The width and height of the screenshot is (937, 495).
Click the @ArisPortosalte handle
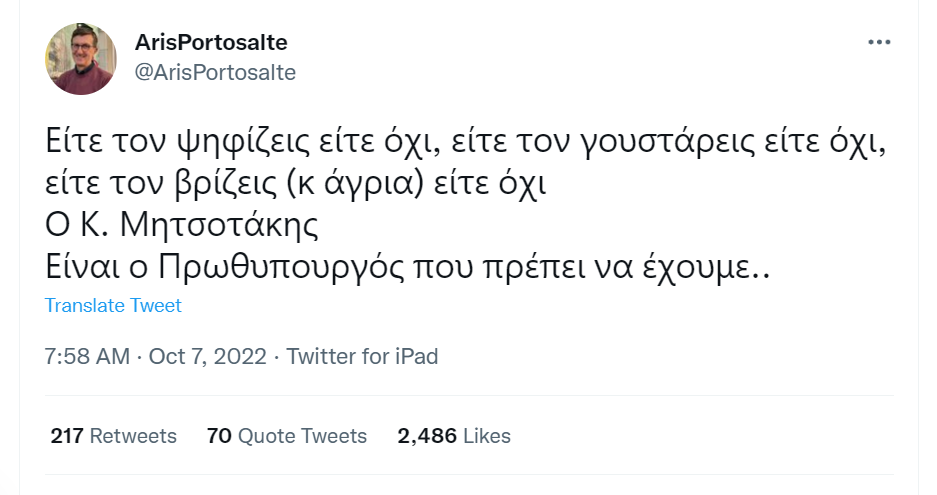click(x=214, y=72)
